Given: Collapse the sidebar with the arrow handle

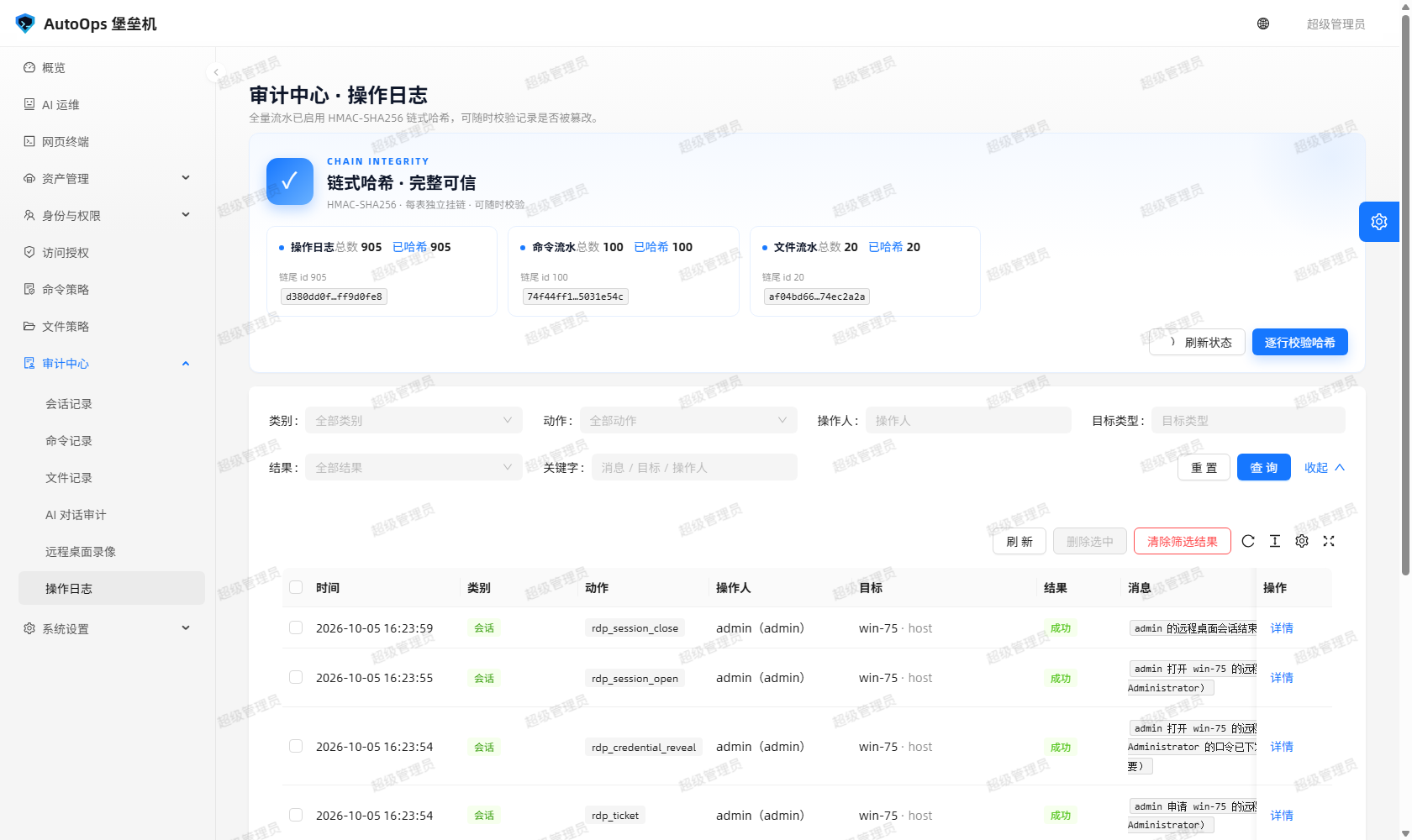Looking at the screenshot, I should (216, 72).
